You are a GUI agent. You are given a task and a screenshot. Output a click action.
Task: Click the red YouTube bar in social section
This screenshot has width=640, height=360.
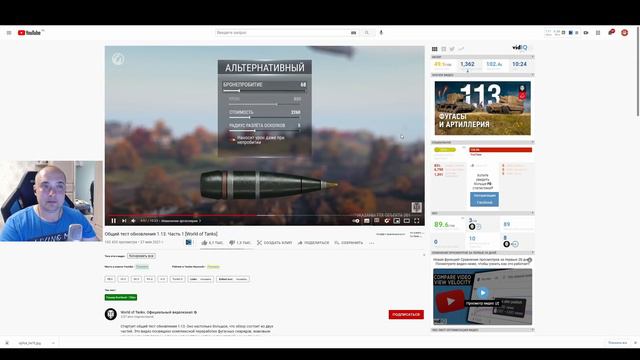point(500,150)
